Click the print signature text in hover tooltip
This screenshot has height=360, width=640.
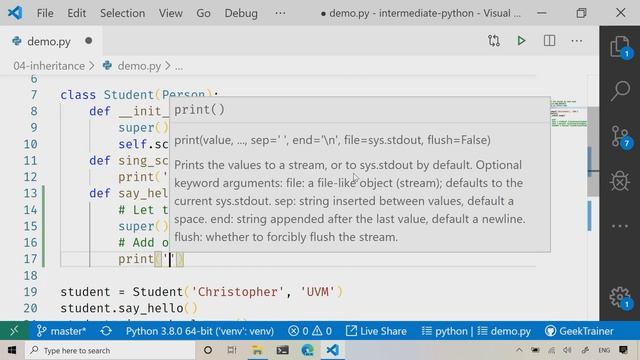[x=332, y=140]
